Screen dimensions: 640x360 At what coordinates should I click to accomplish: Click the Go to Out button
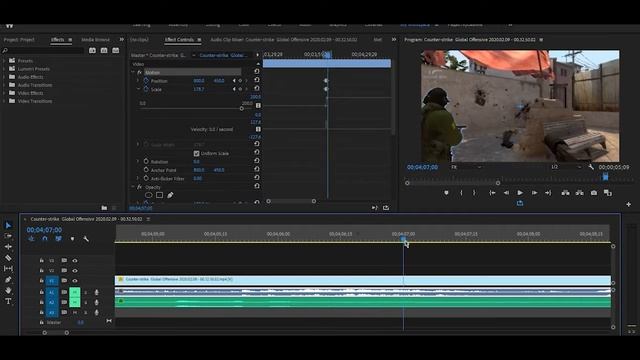(548, 193)
